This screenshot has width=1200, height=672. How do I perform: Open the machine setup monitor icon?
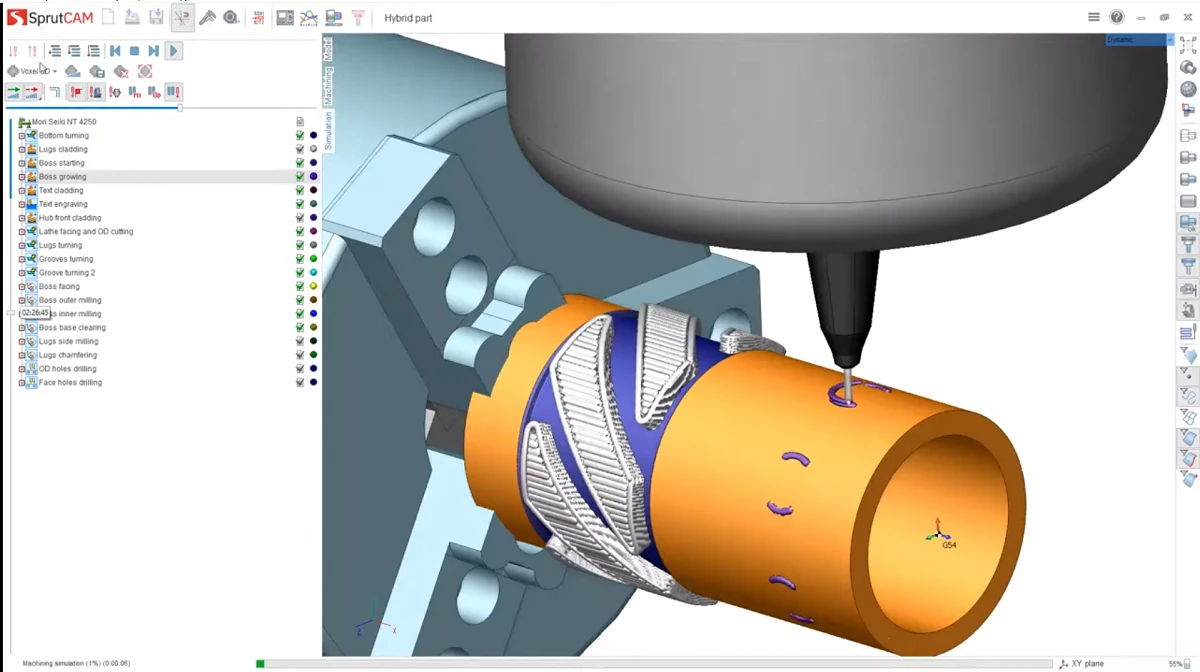click(285, 17)
